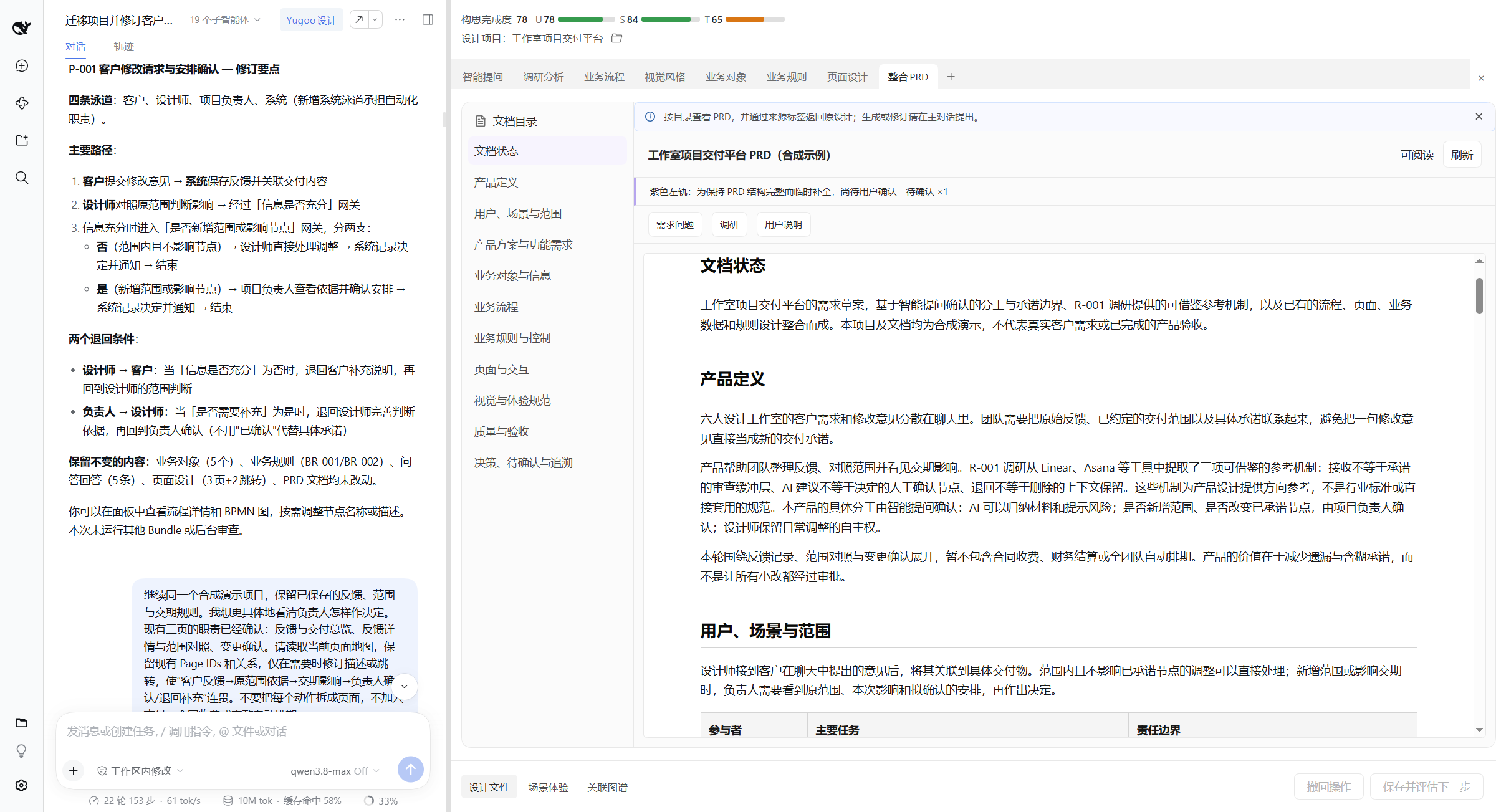Click the 撤回操作 button
The height and width of the screenshot is (812, 1496).
coord(1328,786)
